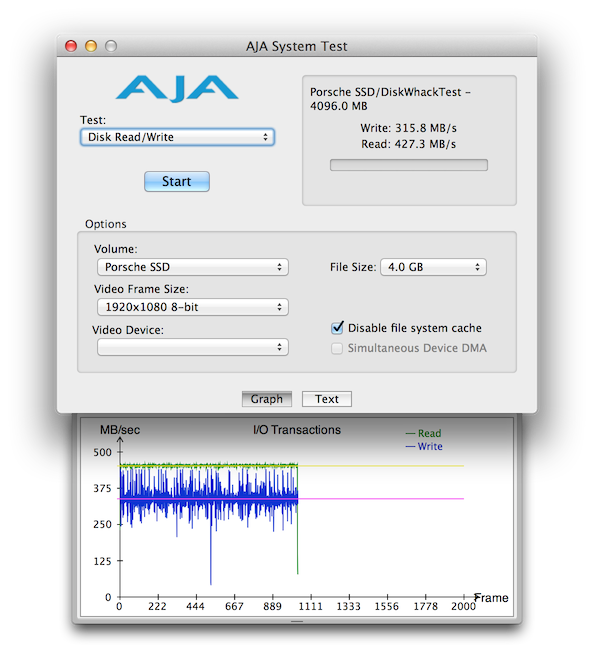Click the 2000 value on the frame axis

point(463,606)
